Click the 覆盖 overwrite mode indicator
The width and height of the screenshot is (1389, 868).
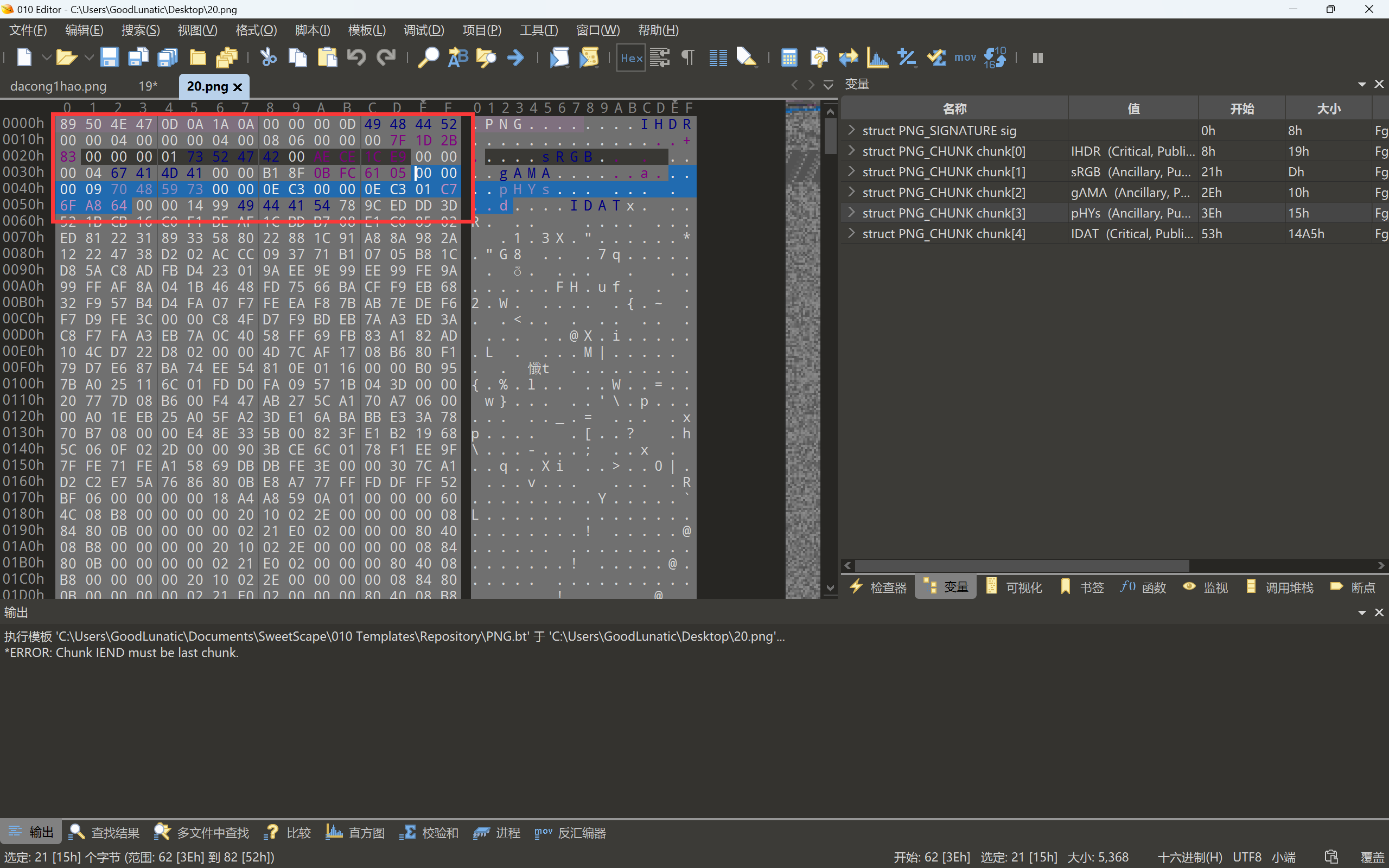pyautogui.click(x=1372, y=857)
